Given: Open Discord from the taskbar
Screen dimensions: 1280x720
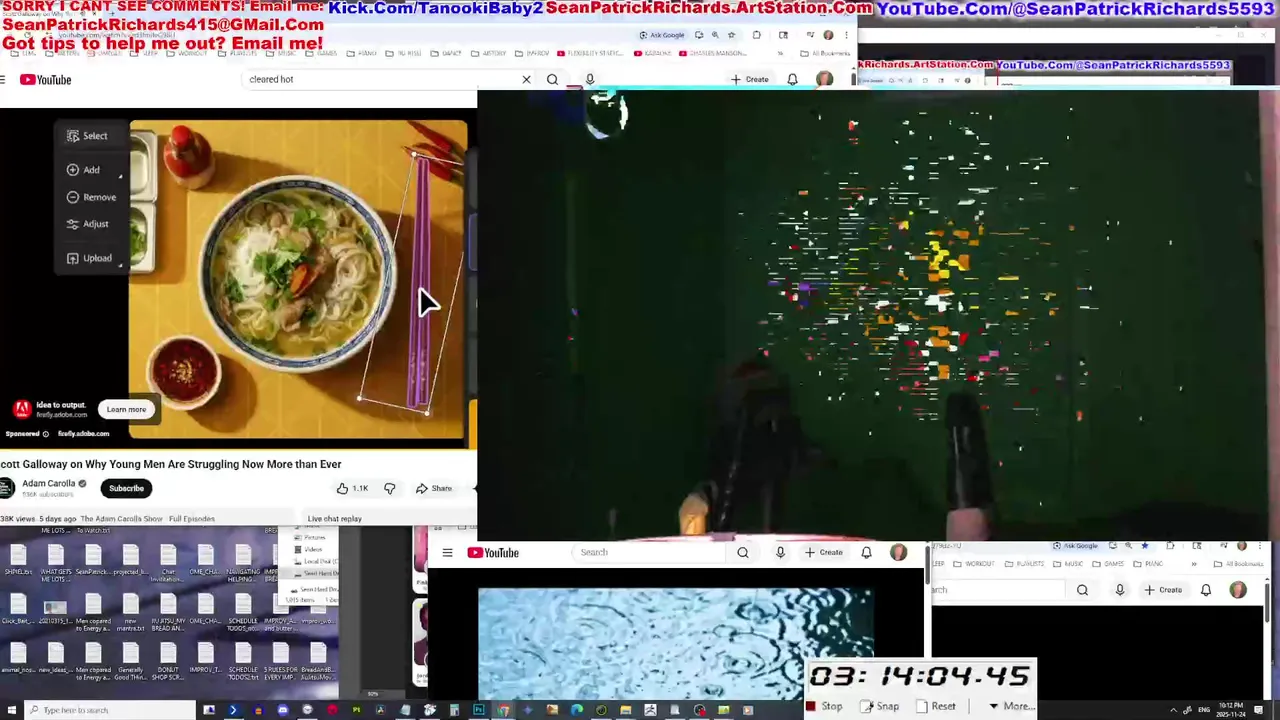Looking at the screenshot, I should tap(282, 710).
